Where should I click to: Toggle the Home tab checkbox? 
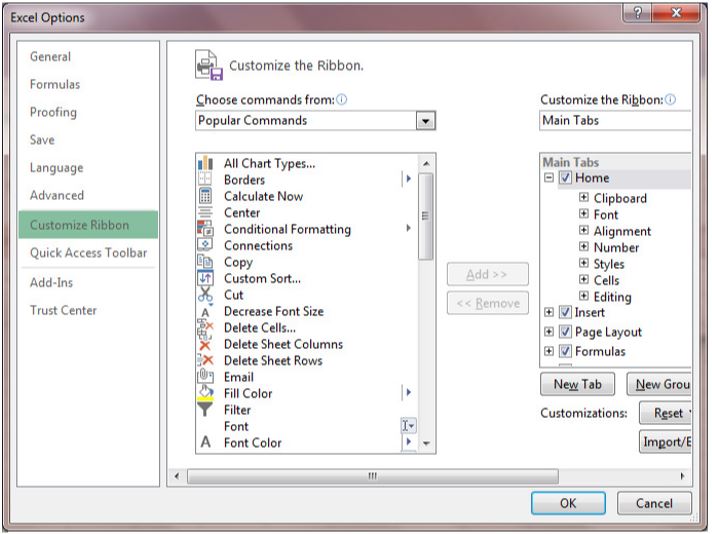[x=565, y=178]
